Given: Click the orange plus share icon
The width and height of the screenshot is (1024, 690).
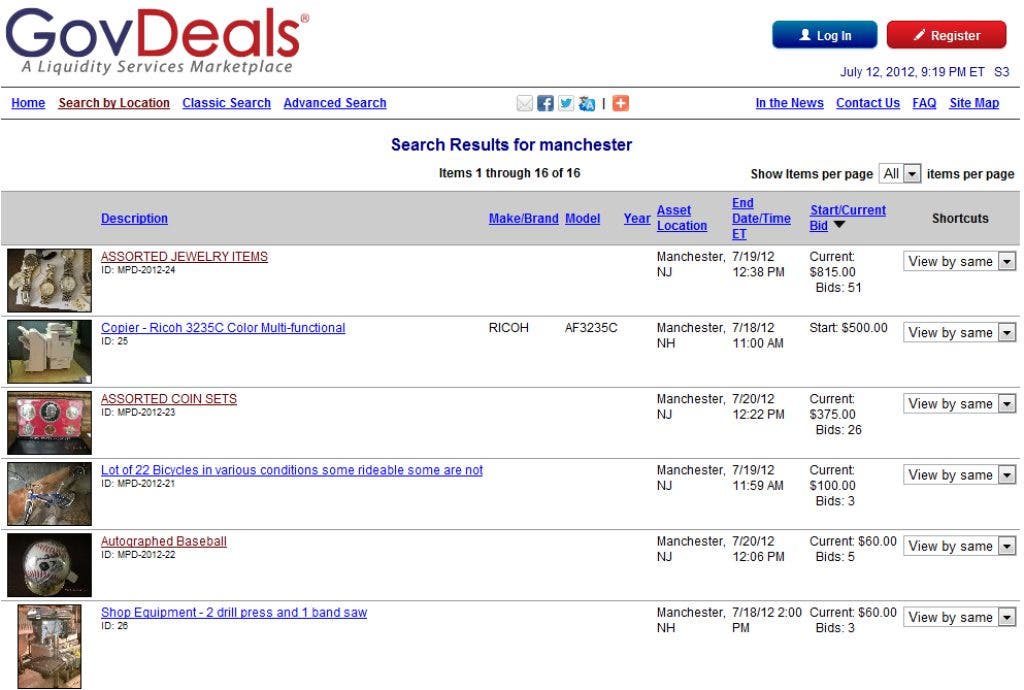Looking at the screenshot, I should pyautogui.click(x=621, y=103).
